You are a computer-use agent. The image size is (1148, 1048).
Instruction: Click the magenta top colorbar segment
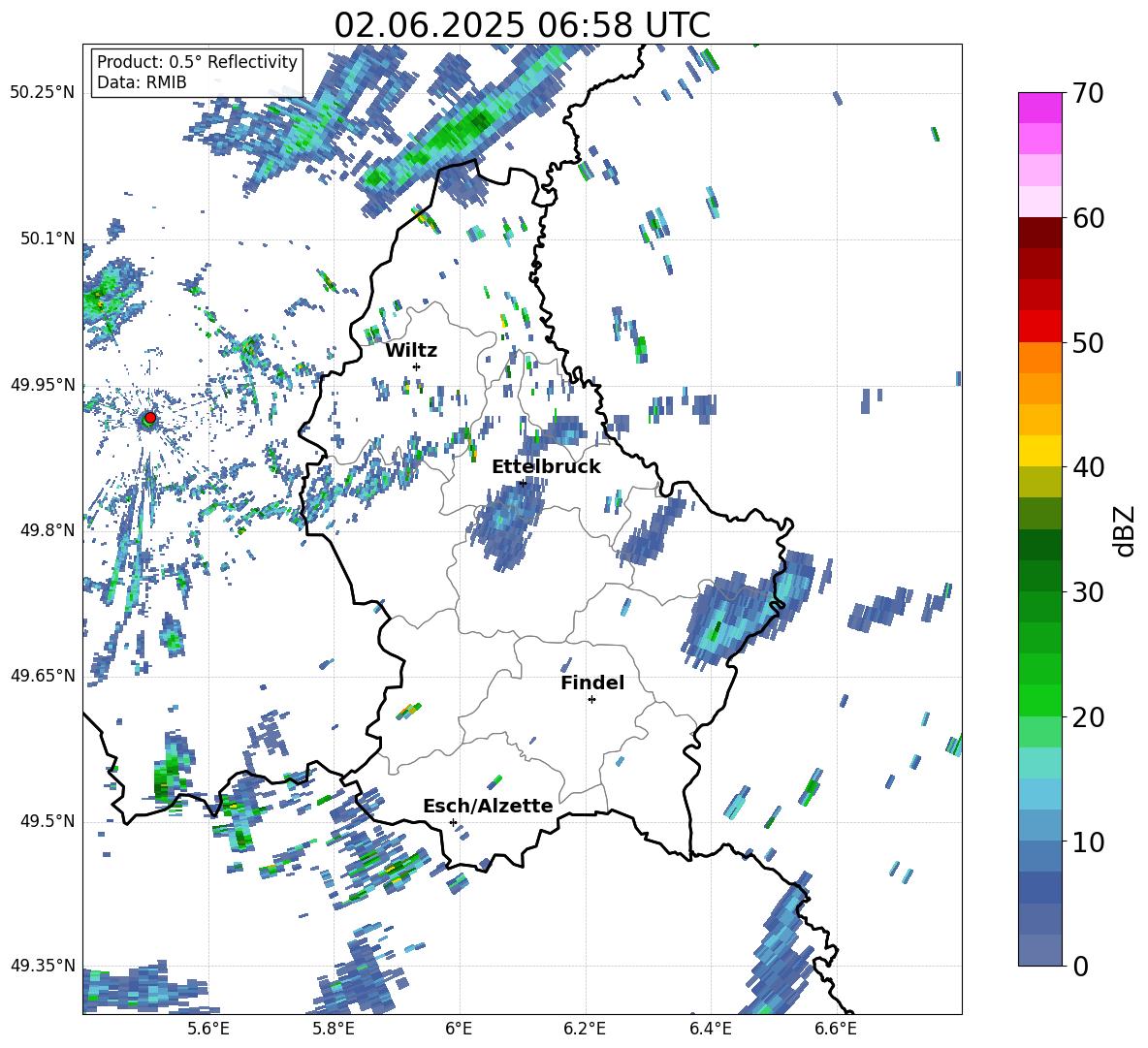coord(1039,108)
